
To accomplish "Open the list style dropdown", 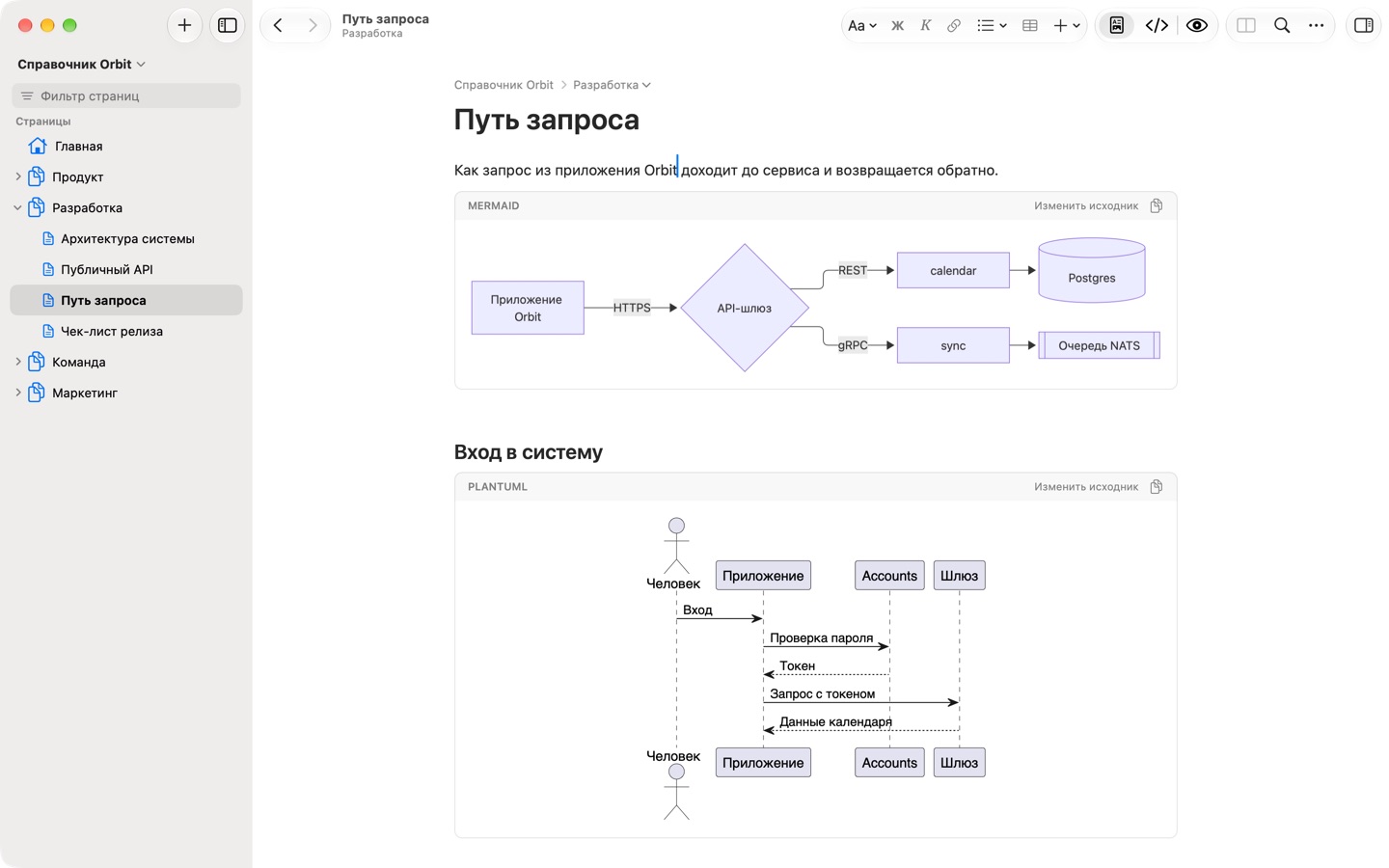I will click(992, 26).
